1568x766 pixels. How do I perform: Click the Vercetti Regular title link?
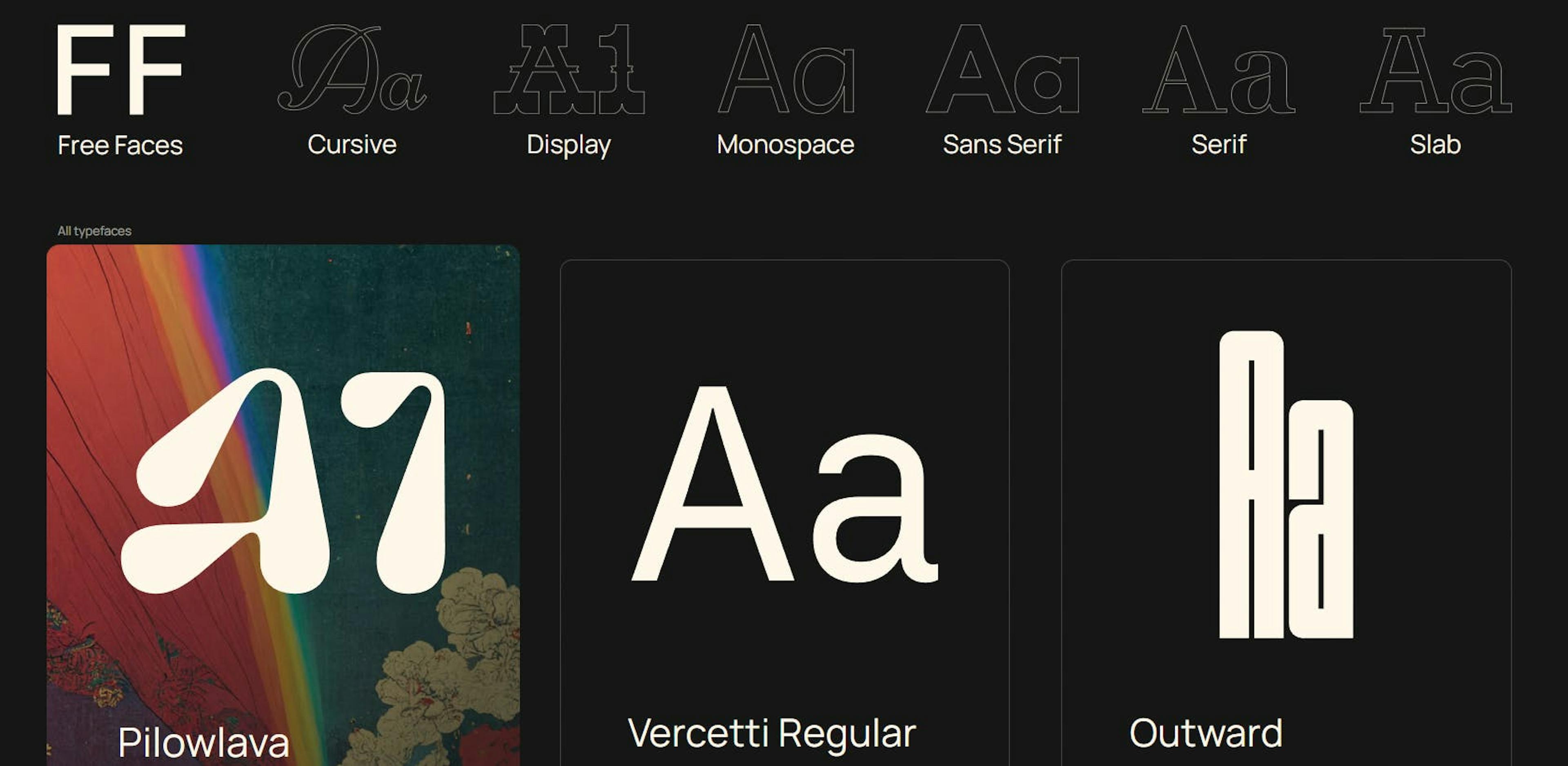772,733
